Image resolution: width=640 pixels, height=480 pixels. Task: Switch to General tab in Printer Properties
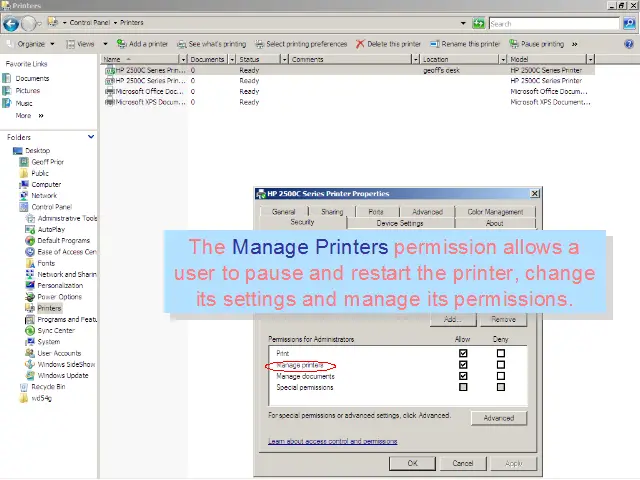tap(284, 212)
